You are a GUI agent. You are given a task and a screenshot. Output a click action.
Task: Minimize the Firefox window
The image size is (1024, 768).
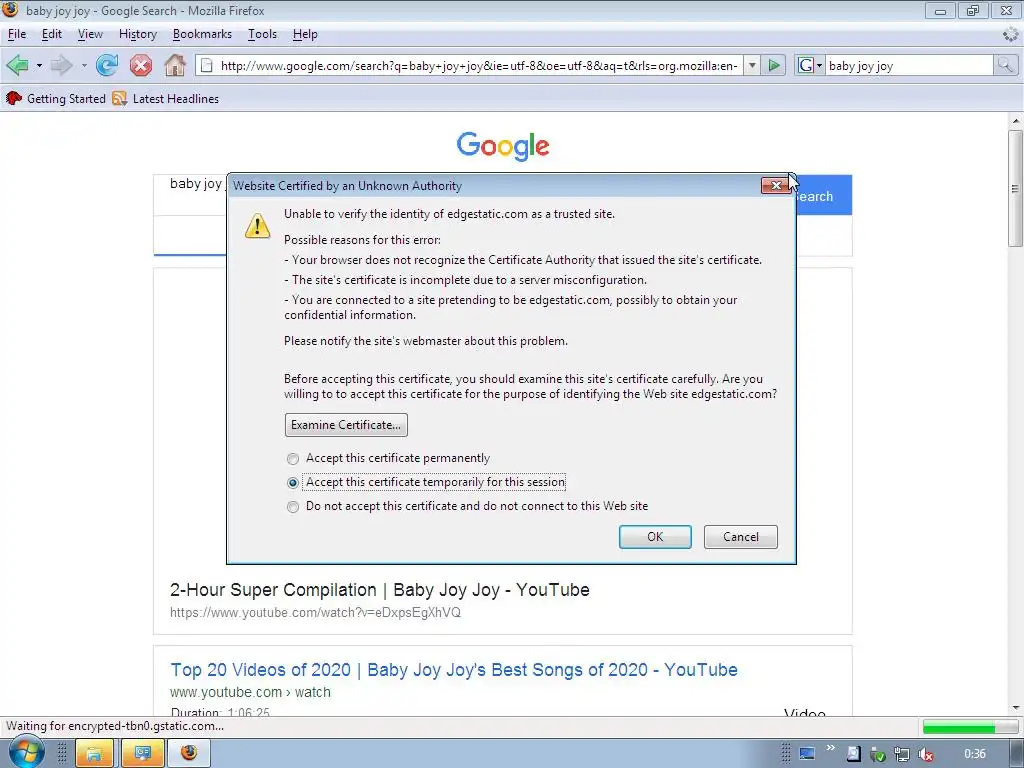click(x=940, y=11)
